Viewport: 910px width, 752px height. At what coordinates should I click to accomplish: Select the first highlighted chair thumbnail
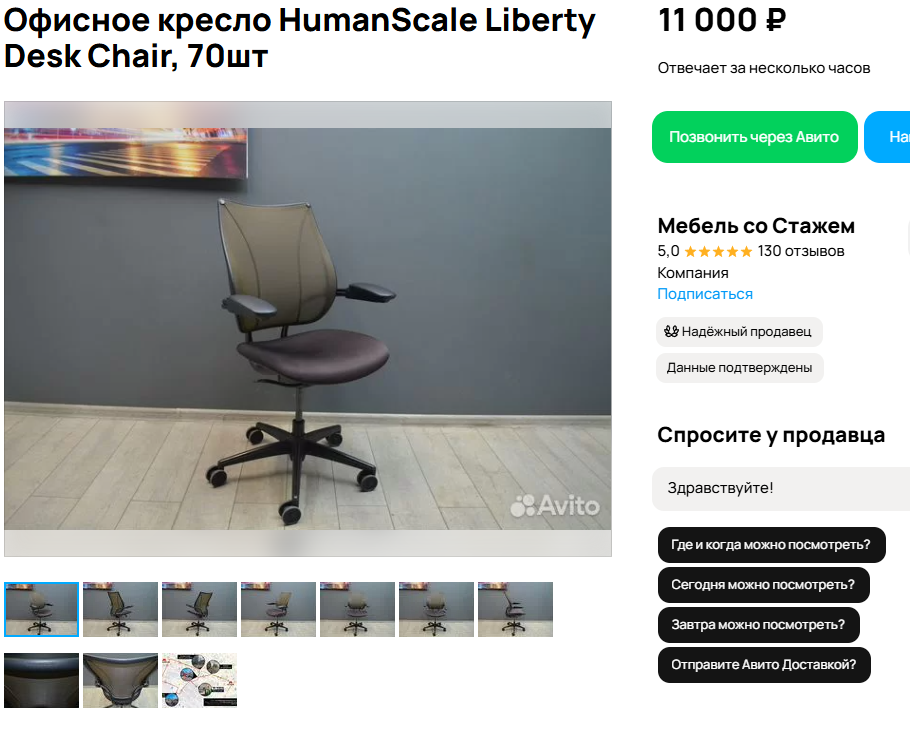(x=41, y=609)
